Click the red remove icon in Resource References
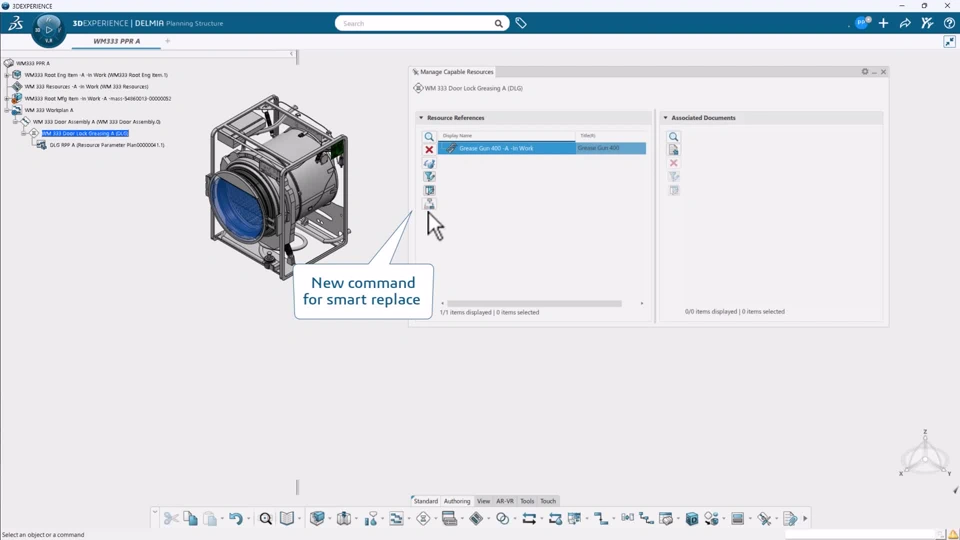The image size is (960, 540). (429, 150)
